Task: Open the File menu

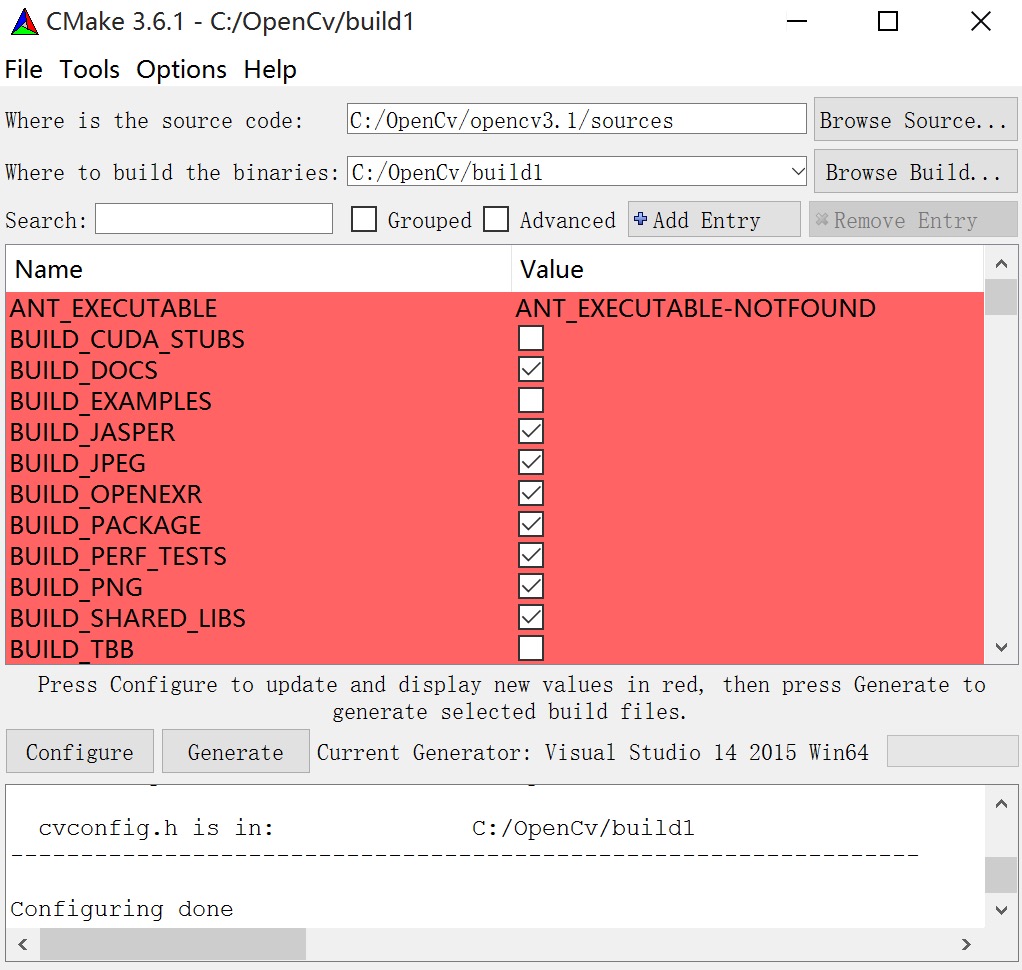Action: [x=23, y=69]
